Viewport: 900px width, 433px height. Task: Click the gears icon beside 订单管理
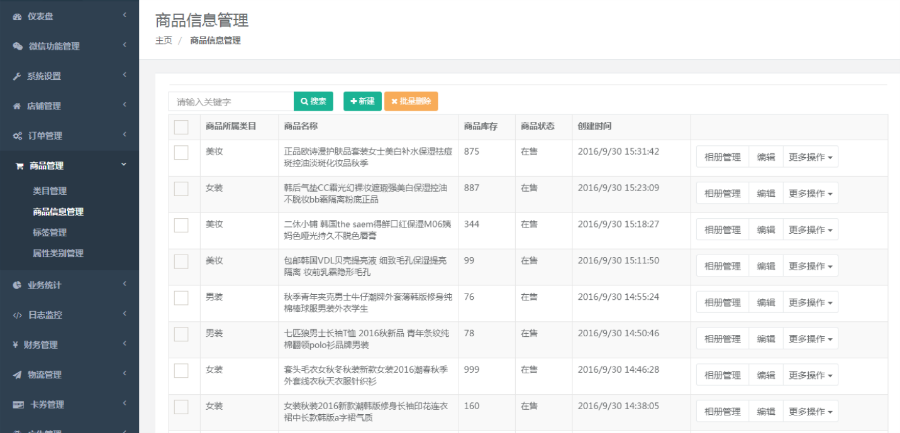tap(18, 136)
